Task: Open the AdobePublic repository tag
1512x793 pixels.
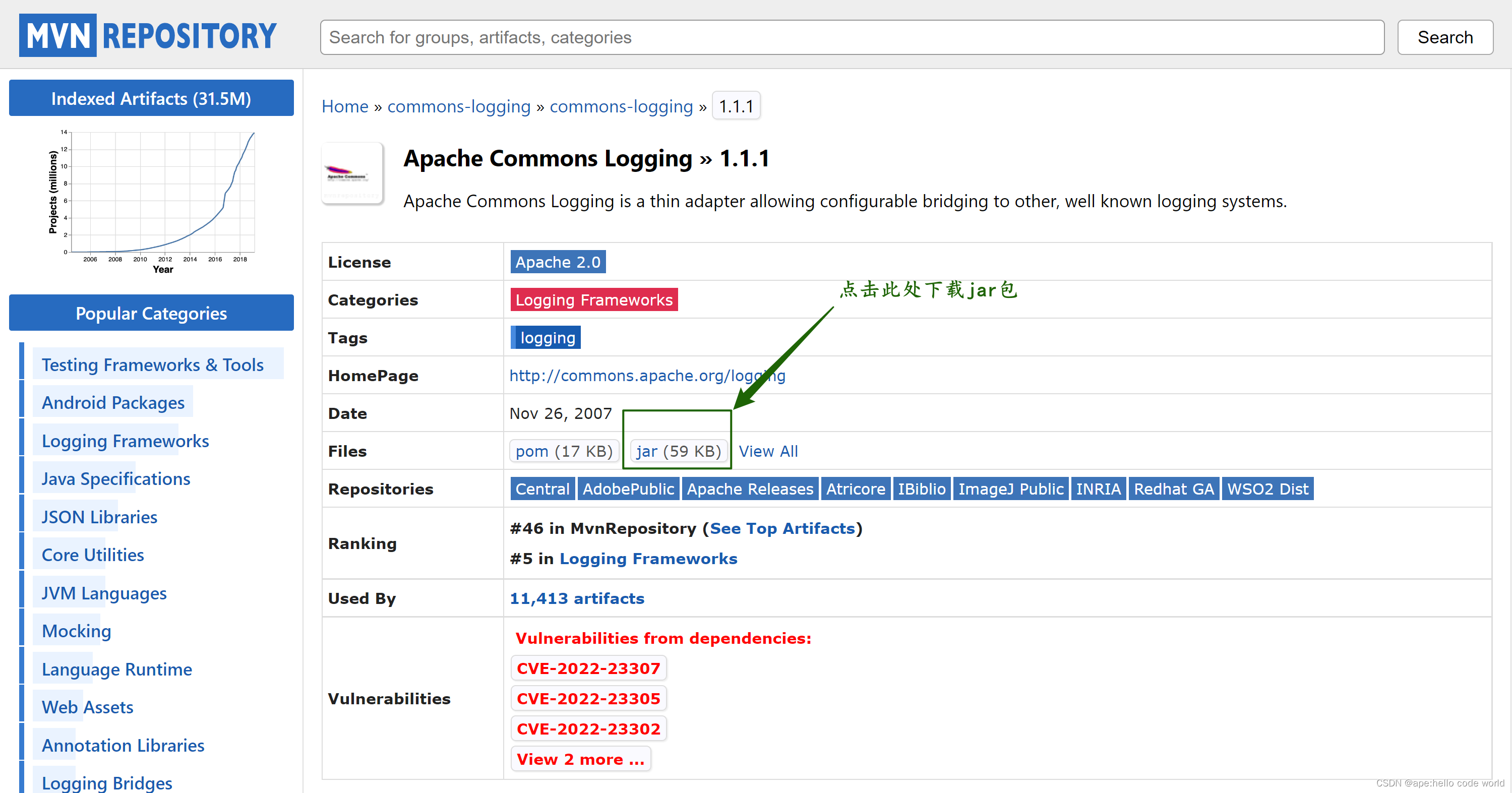Action: click(x=628, y=489)
